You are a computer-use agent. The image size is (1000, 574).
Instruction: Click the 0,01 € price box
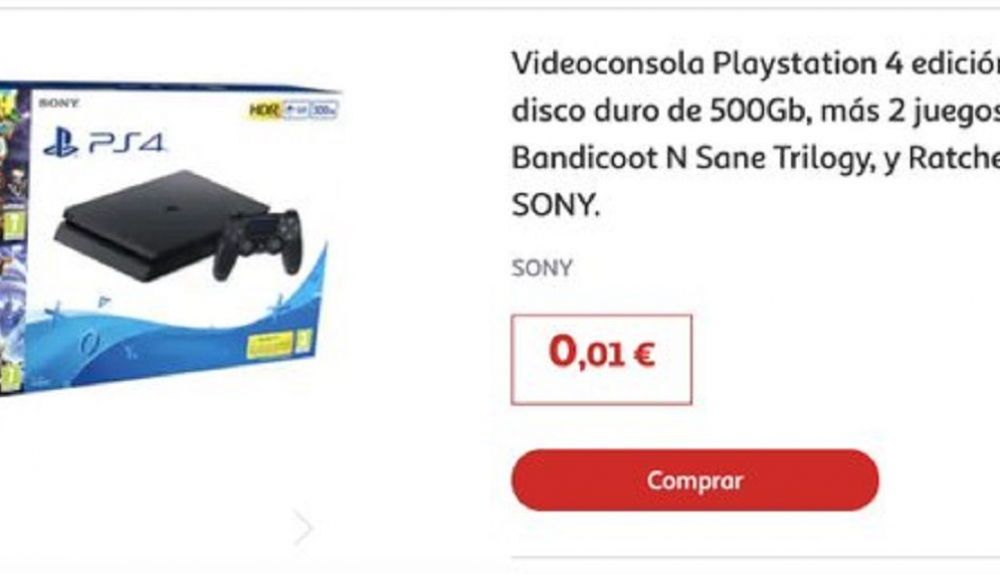coord(601,360)
